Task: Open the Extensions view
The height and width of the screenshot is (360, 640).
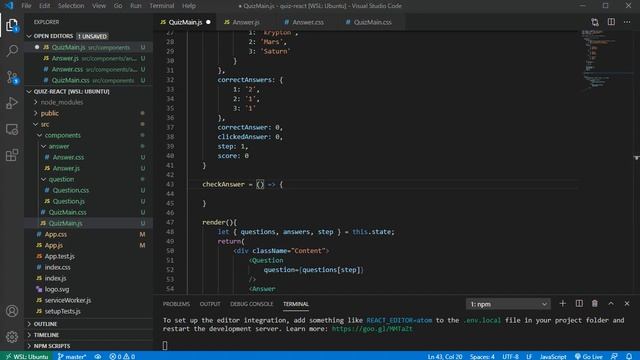Action: tap(12, 155)
